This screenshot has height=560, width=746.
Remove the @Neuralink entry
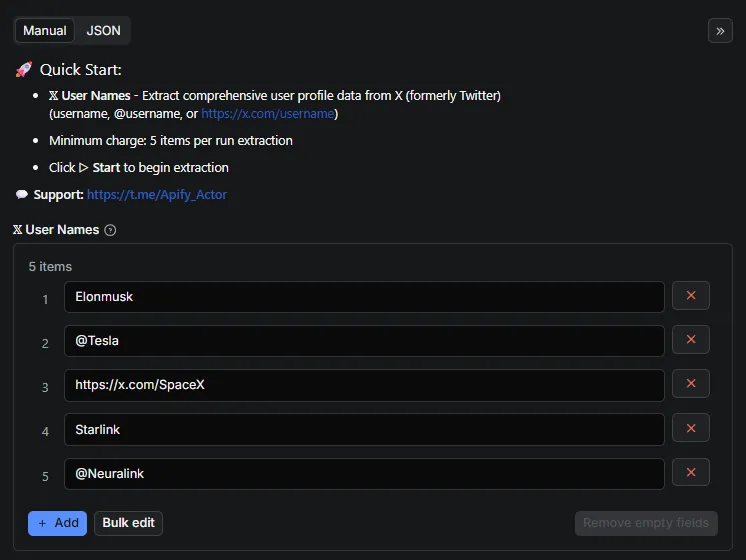click(691, 473)
